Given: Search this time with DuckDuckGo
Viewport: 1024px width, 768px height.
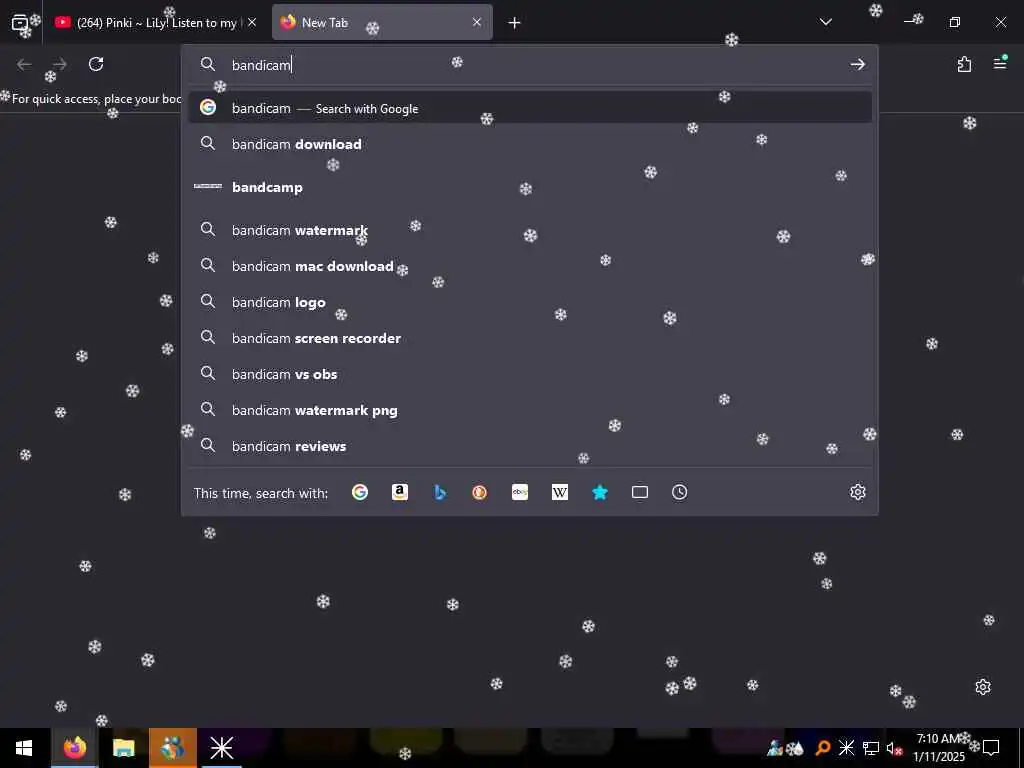Looking at the screenshot, I should click(480, 492).
